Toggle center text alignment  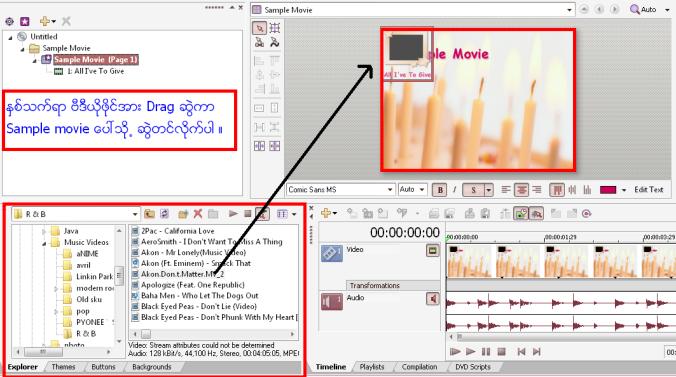coord(521,190)
